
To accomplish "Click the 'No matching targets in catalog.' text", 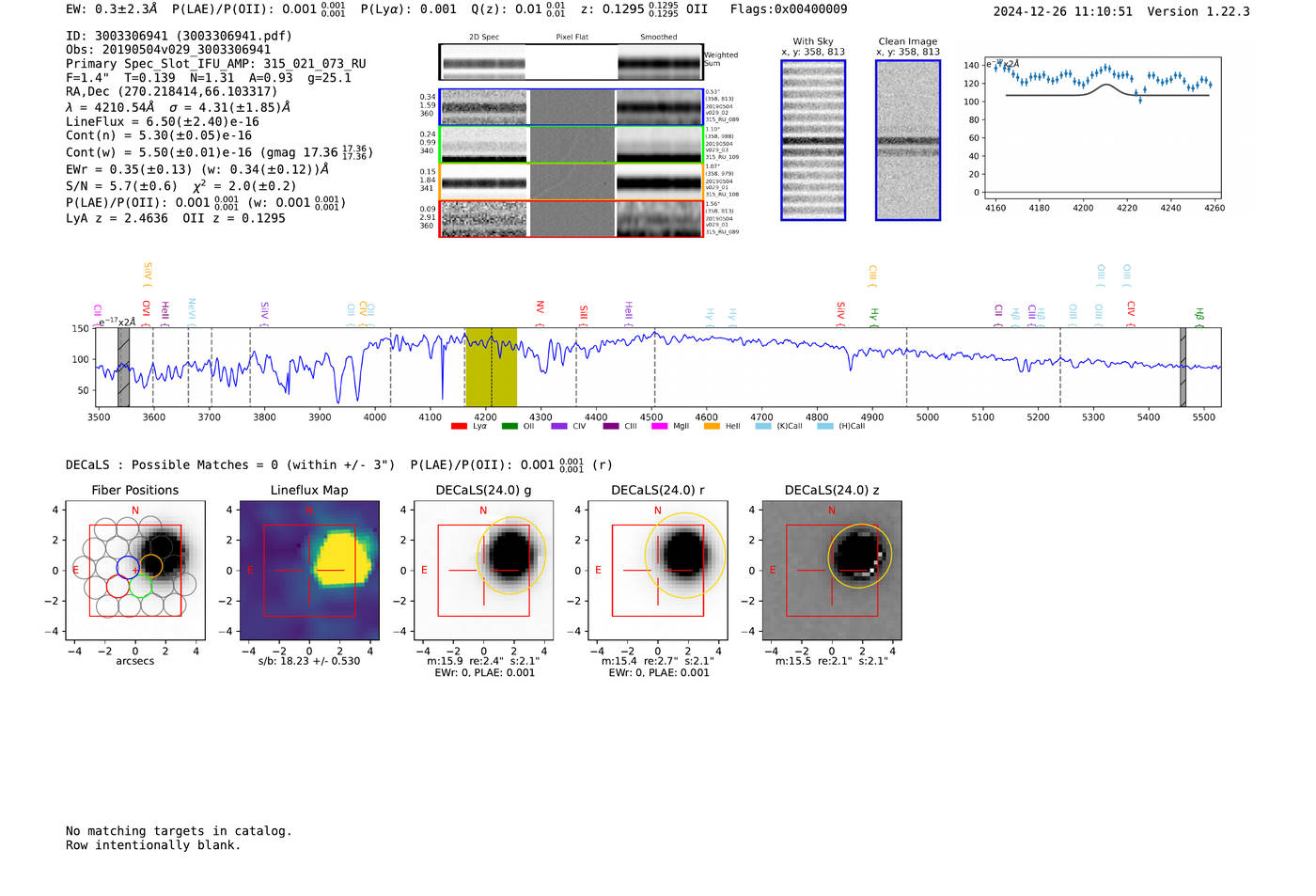I will coord(179,831).
